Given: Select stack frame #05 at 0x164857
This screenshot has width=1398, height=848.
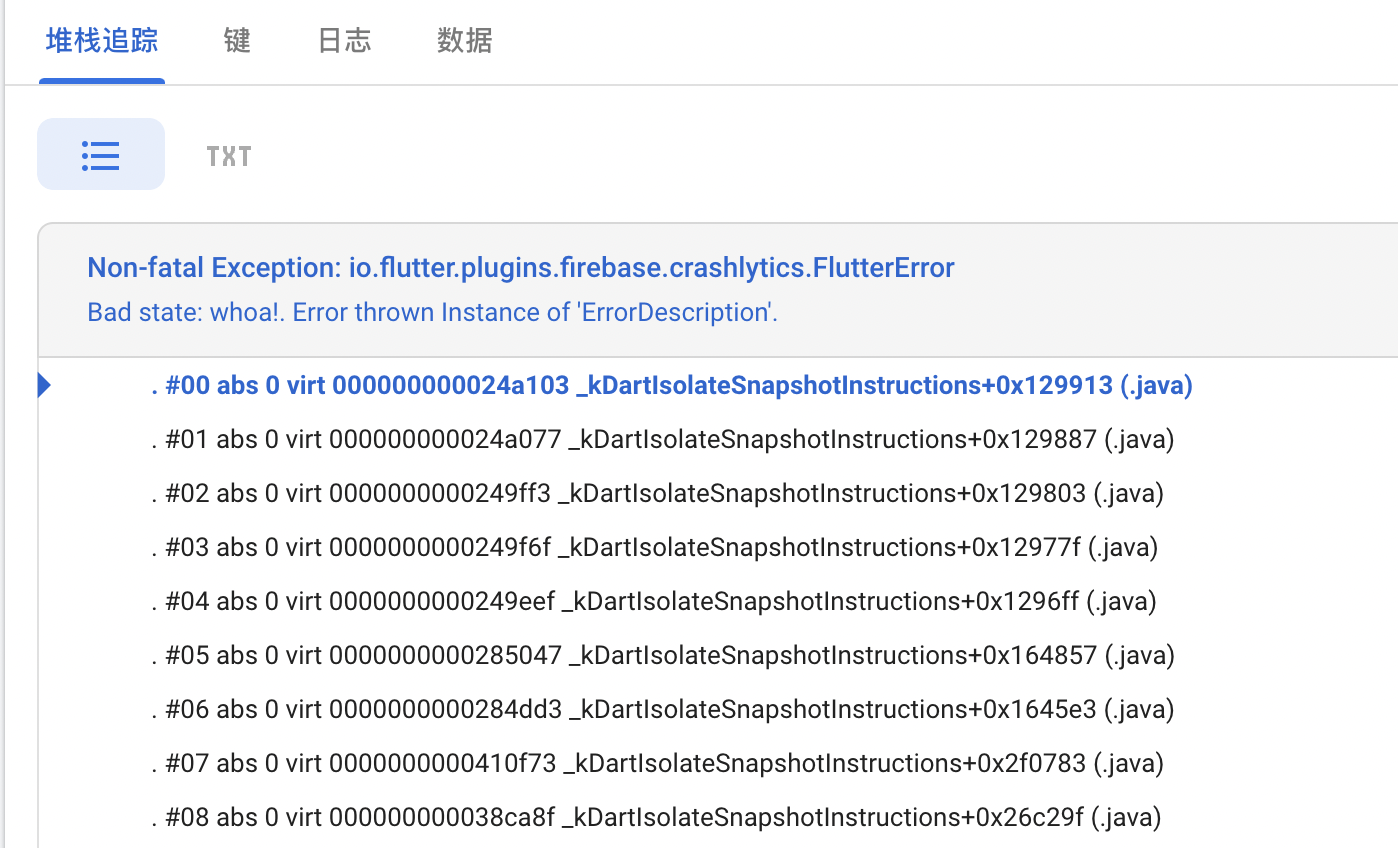Looking at the screenshot, I should click(663, 655).
